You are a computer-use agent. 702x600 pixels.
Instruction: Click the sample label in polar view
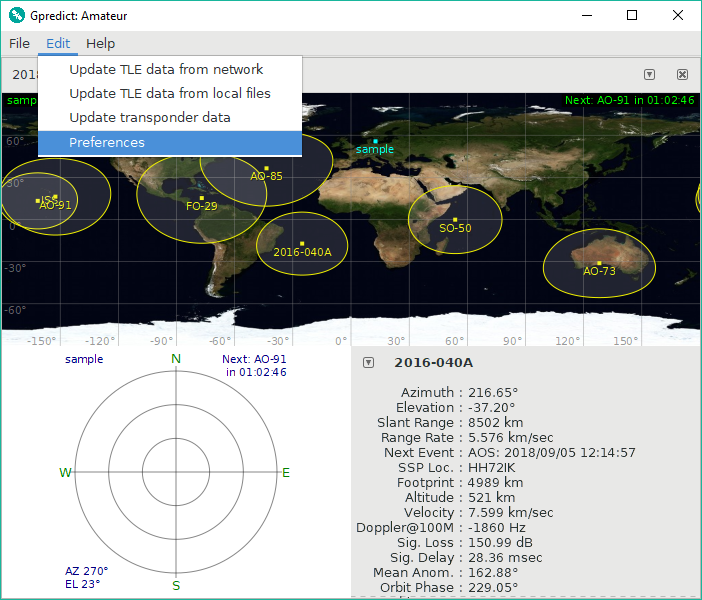(x=84, y=359)
